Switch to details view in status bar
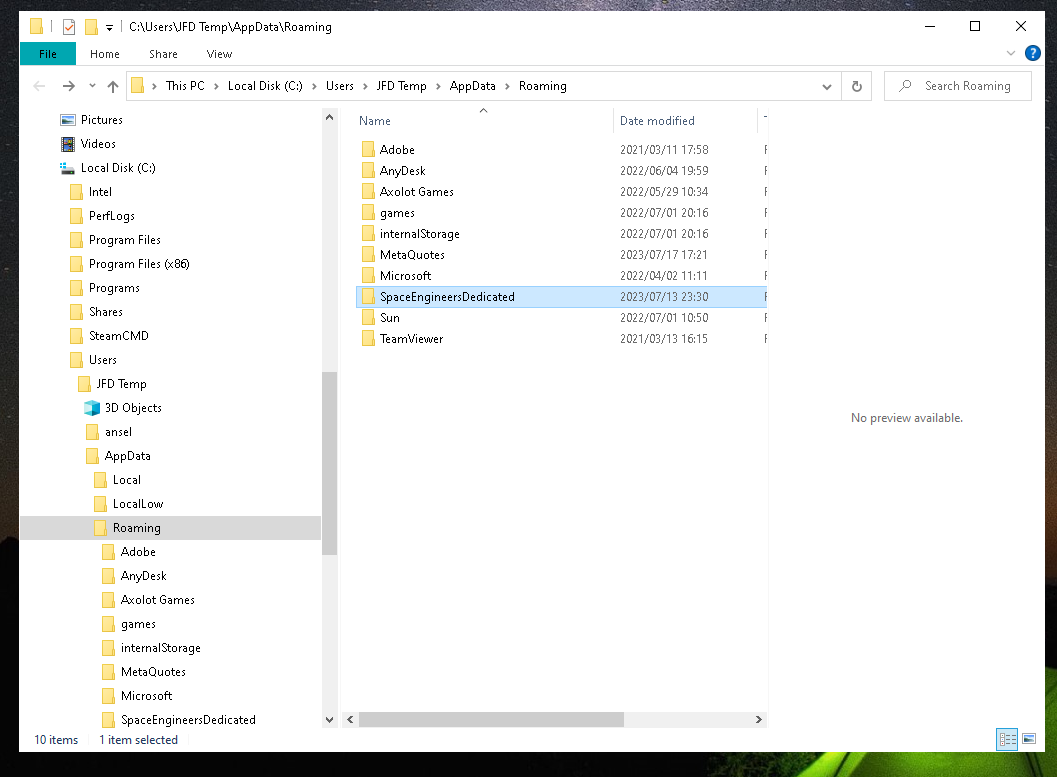This screenshot has height=777, width=1057. tap(1007, 739)
